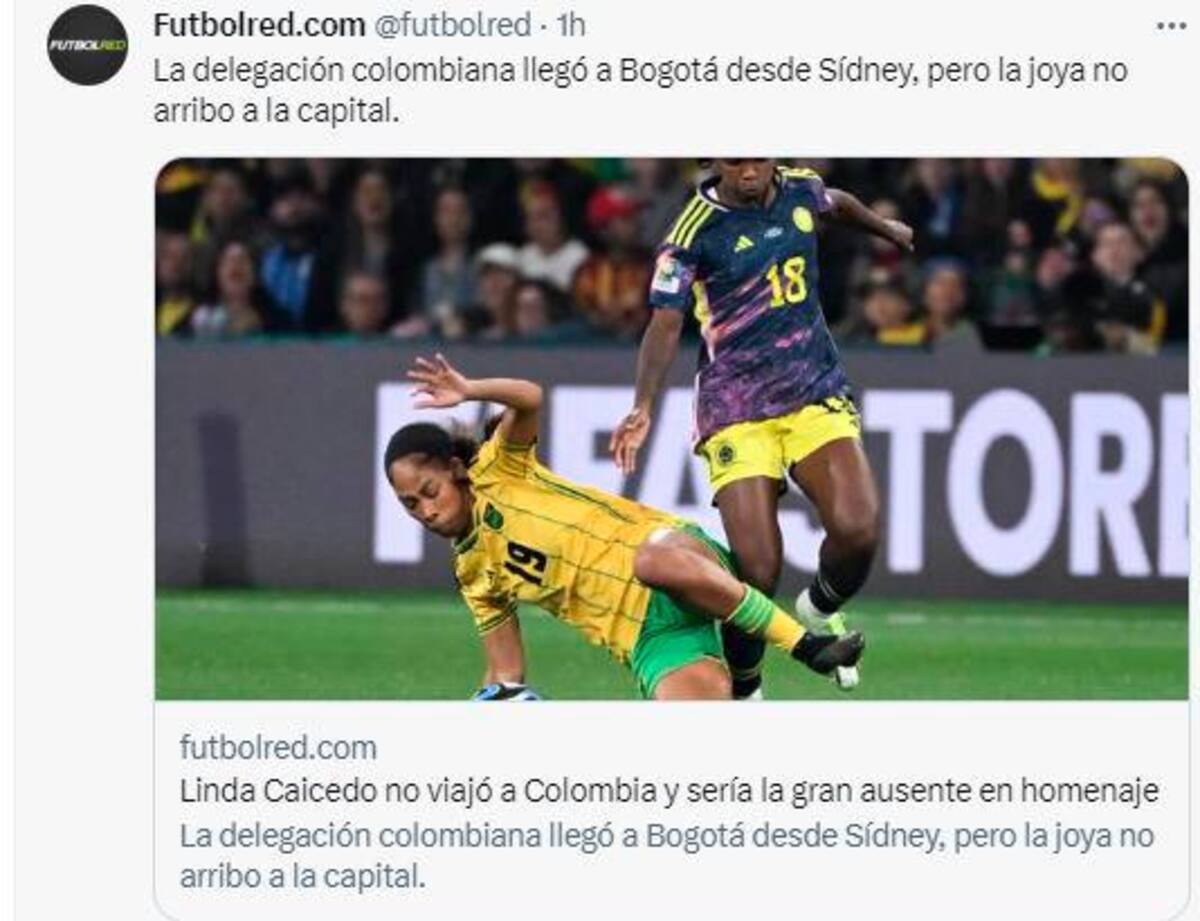Open the match photo thumbnail
The image size is (1200, 921).
click(x=672, y=429)
